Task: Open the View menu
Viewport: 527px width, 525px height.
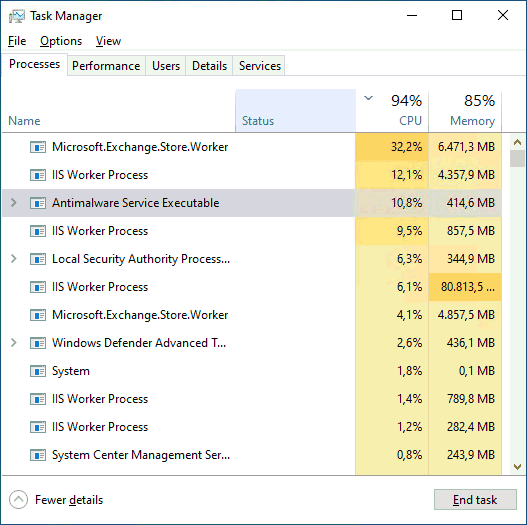Action: (x=108, y=41)
